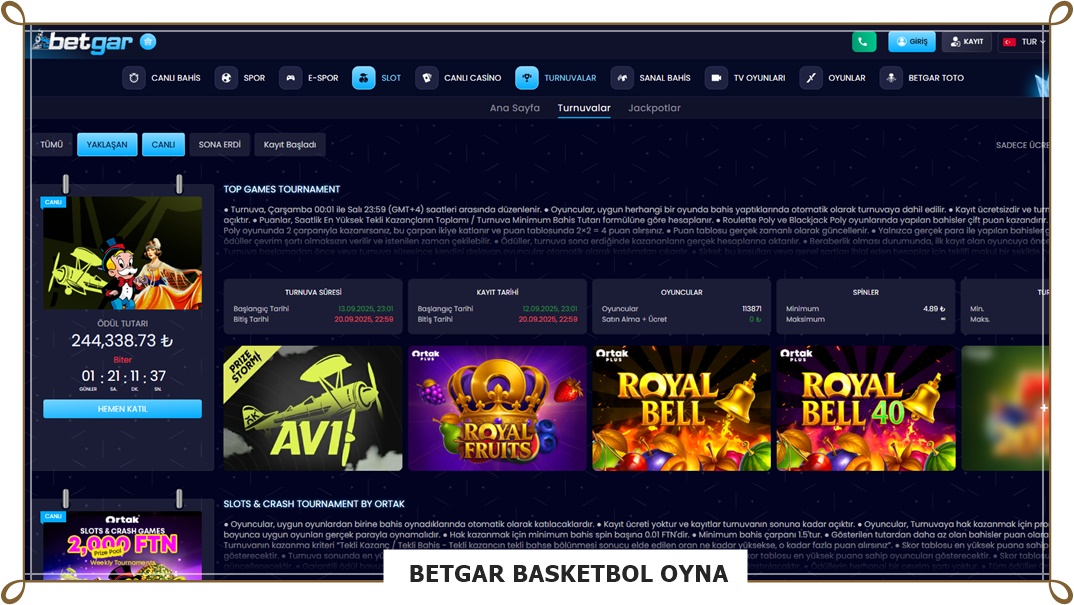
Task: Open the Canlı Bahis section
Action: click(x=162, y=78)
